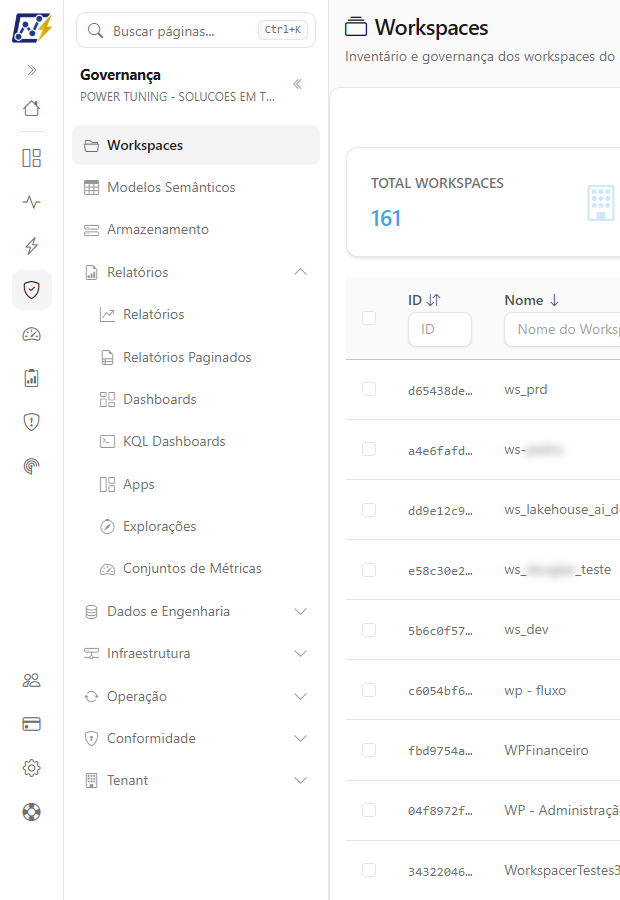Click workspace ID 34322046
This screenshot has width=620, height=900.
440,872
